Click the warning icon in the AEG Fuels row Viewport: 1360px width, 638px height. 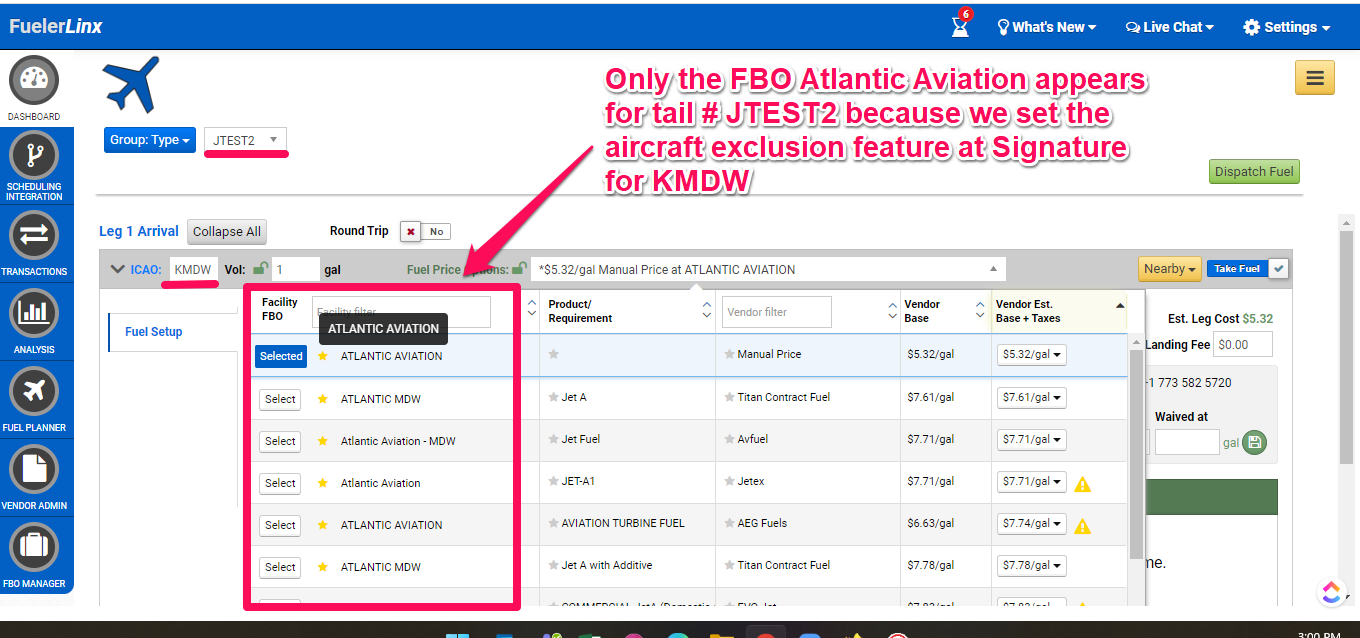tap(1082, 526)
